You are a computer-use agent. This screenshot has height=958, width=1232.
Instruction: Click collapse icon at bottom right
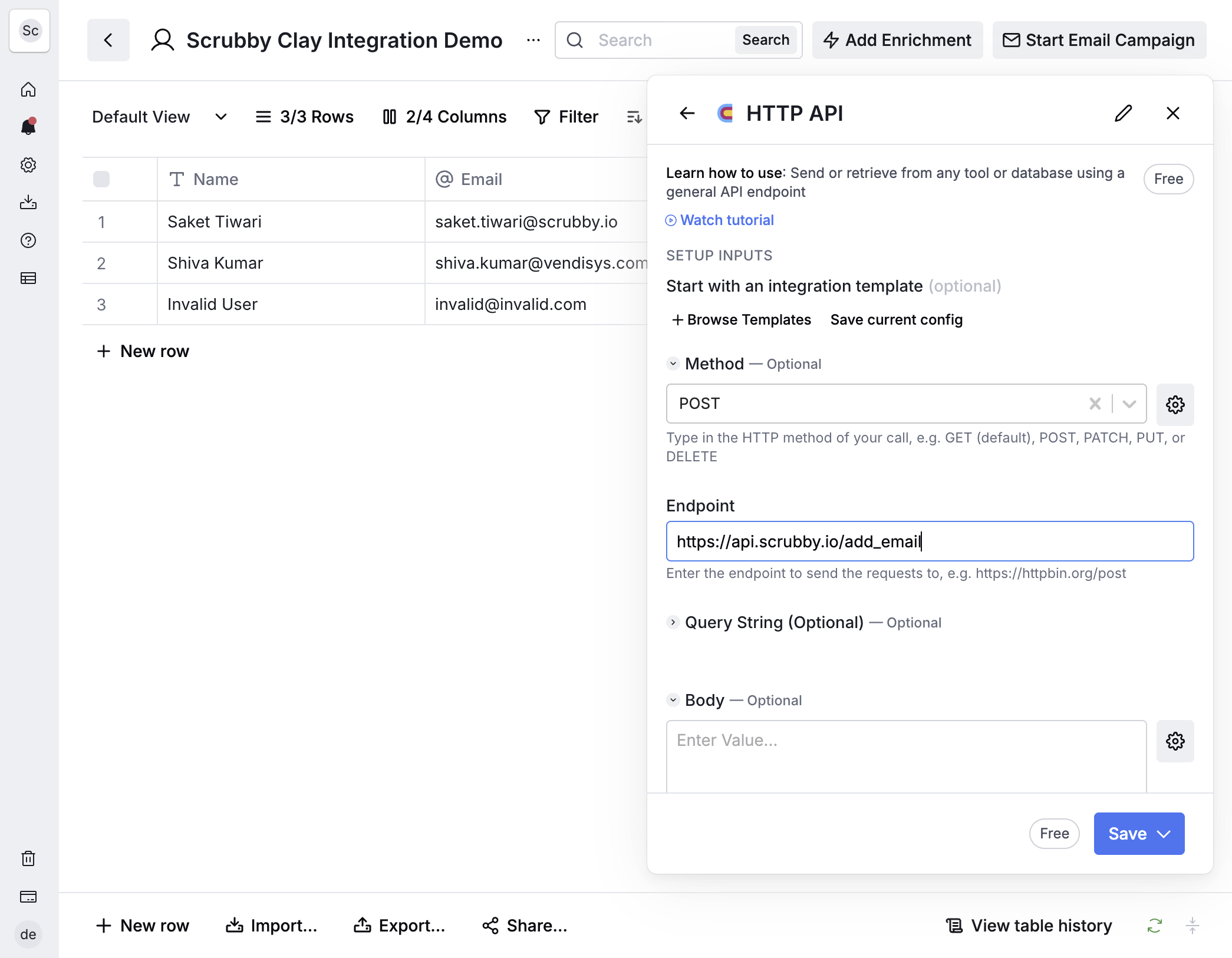tap(1193, 926)
